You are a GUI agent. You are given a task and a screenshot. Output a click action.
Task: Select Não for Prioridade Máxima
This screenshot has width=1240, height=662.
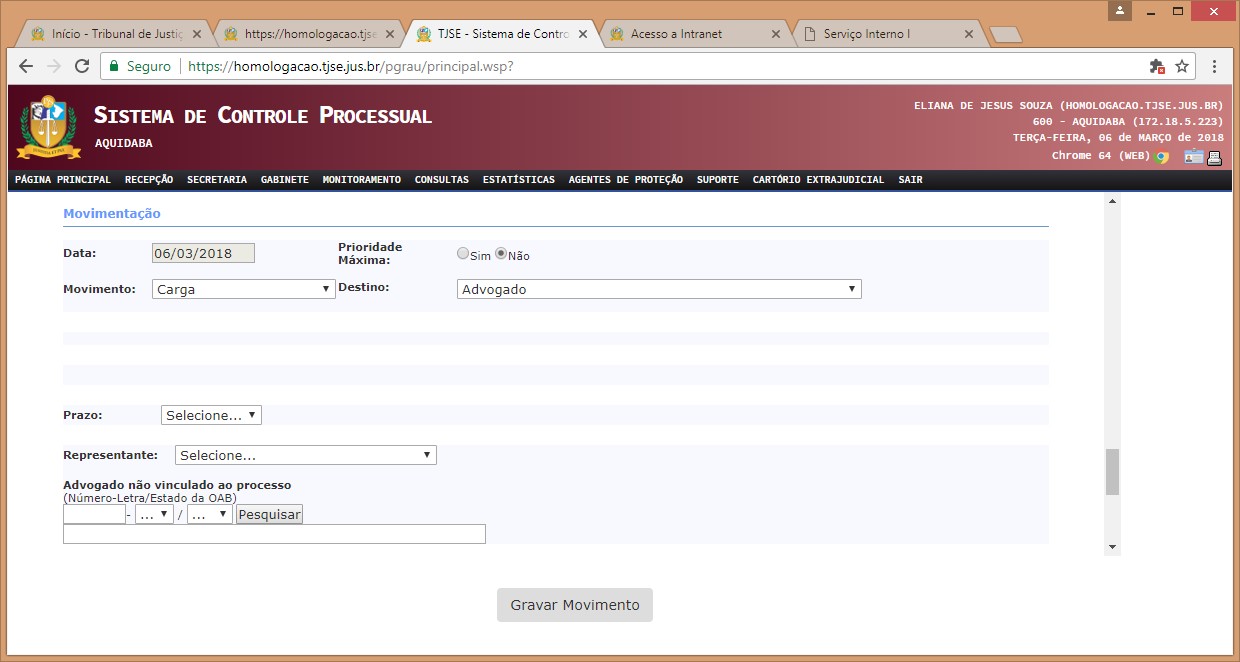tap(501, 254)
